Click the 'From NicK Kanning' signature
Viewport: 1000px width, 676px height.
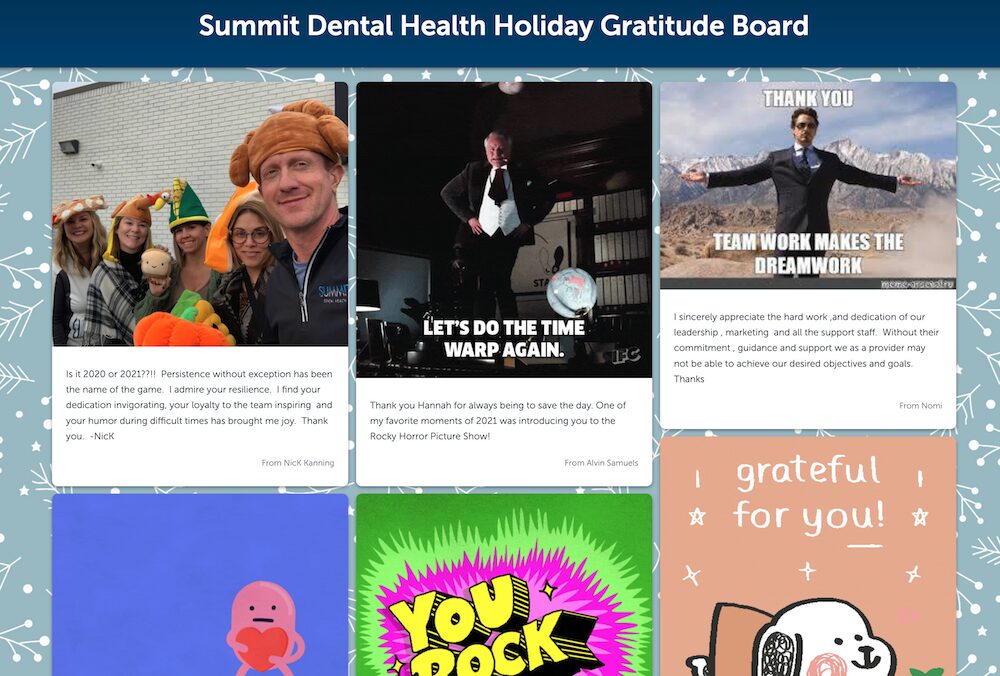298,463
